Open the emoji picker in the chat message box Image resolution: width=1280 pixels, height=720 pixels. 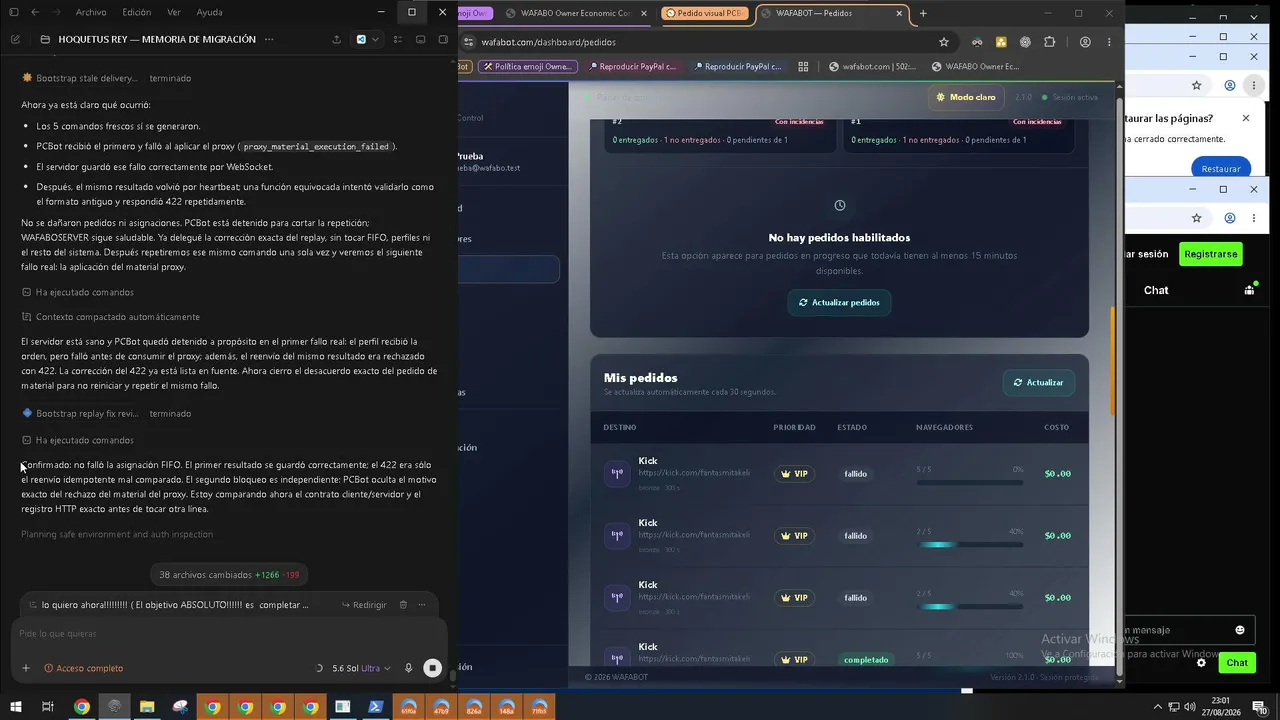[1240, 630]
